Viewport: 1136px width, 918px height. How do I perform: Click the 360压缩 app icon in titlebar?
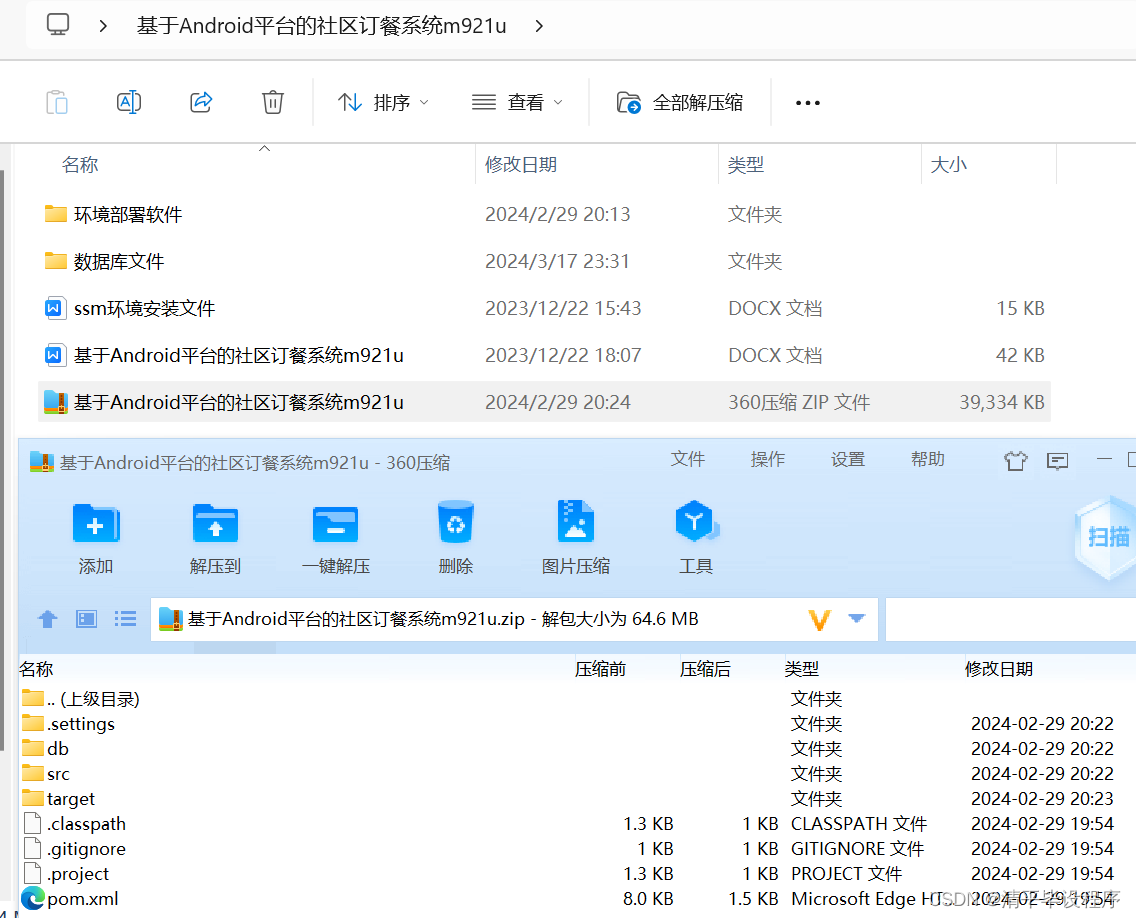42,462
